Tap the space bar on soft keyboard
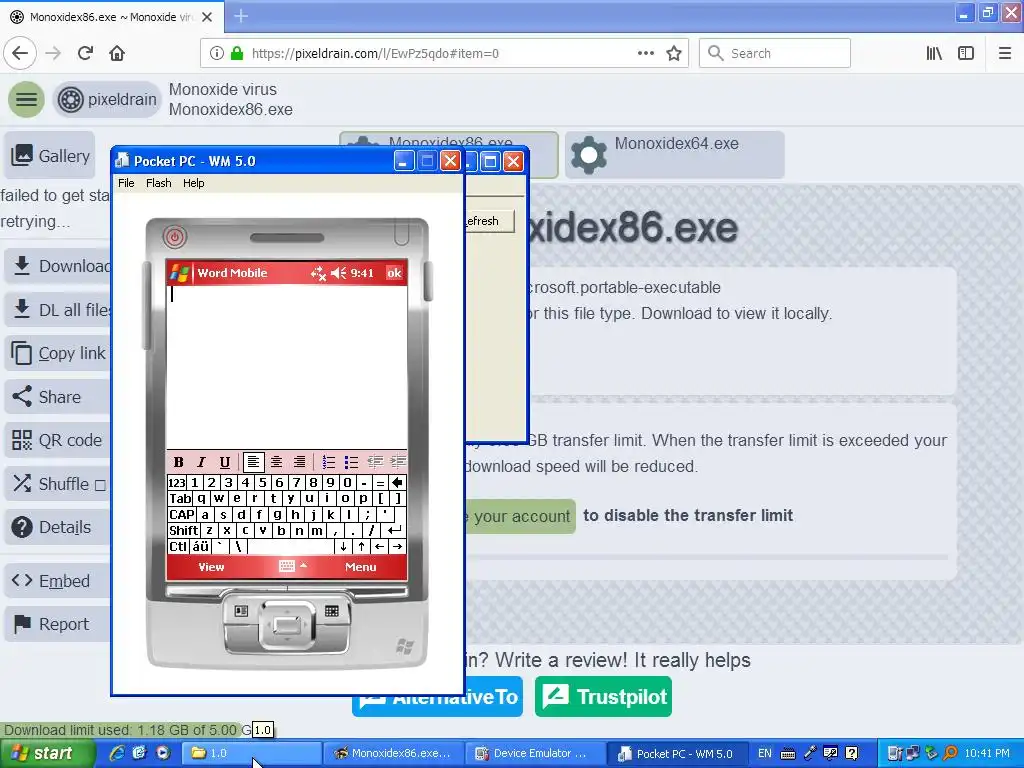This screenshot has height=768, width=1024. click(291, 547)
